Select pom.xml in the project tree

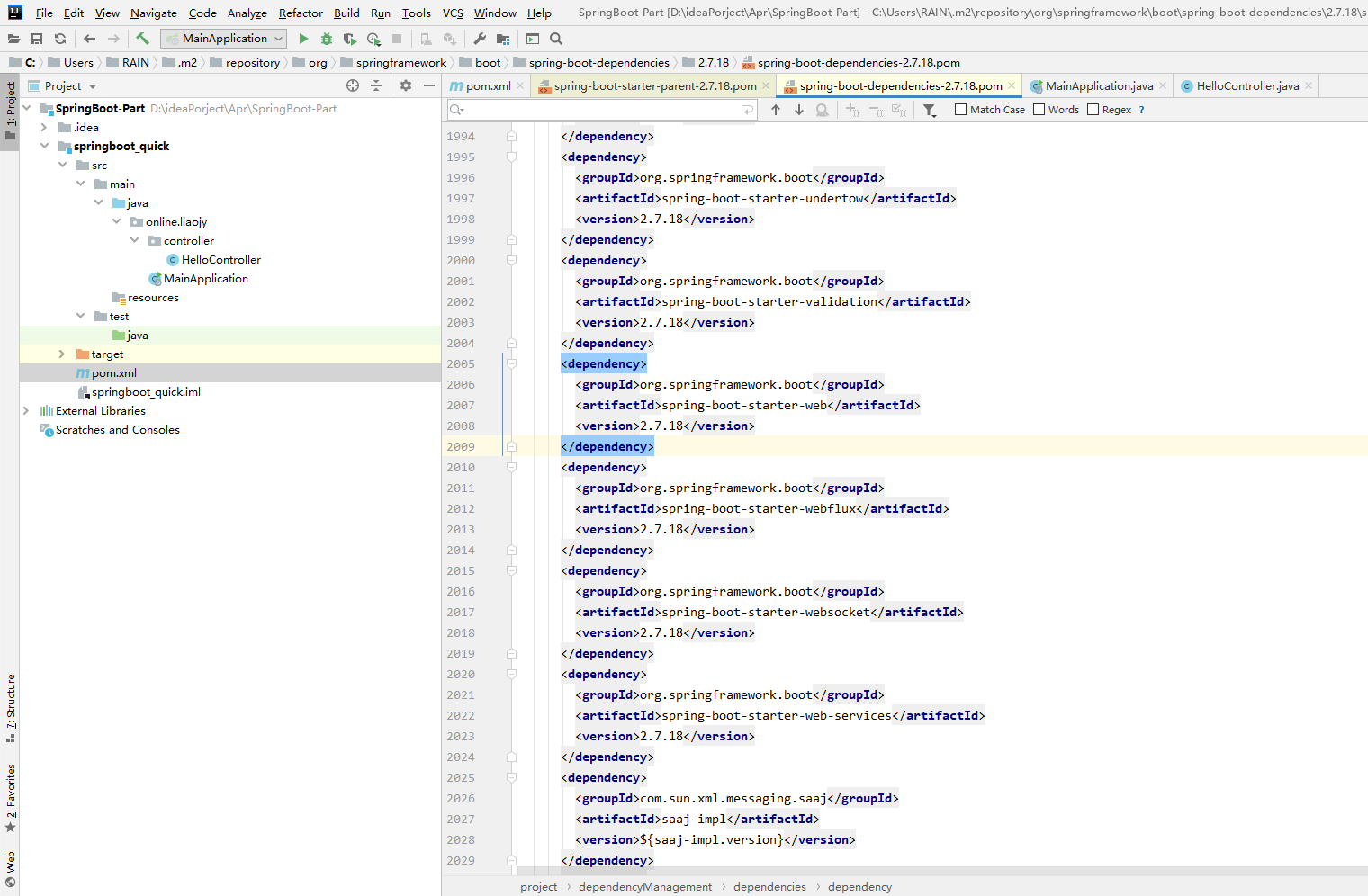pos(113,372)
